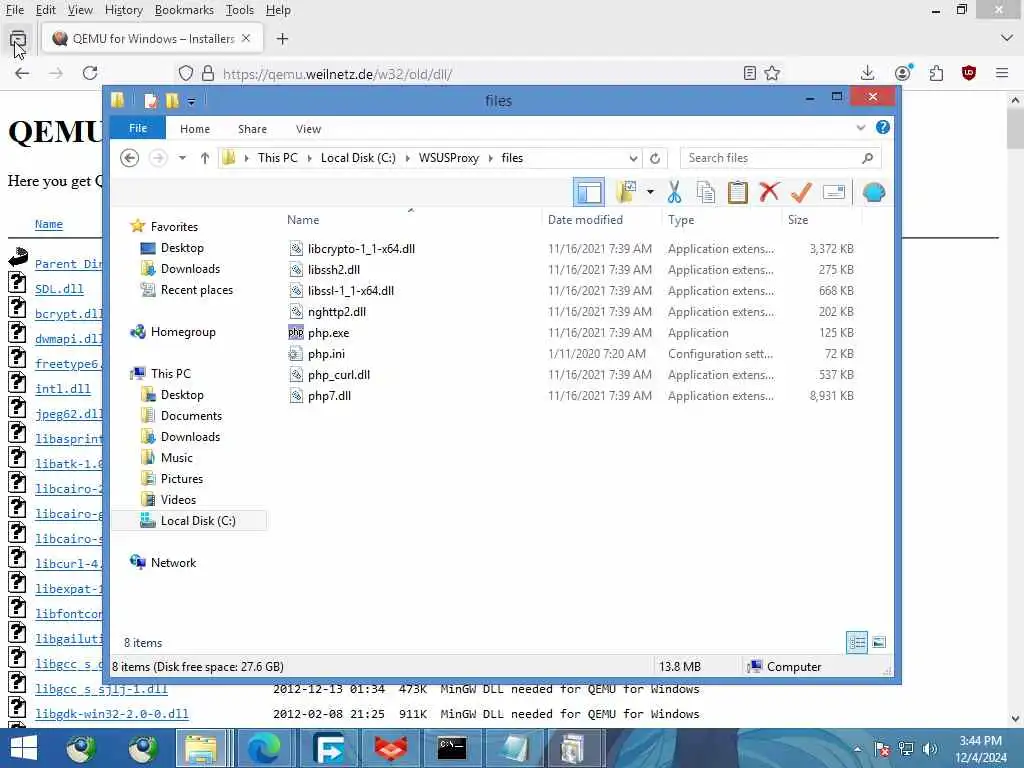Image resolution: width=1024 pixels, height=768 pixels.
Task: Toggle the navigation pane toolbar button
Action: (x=588, y=193)
